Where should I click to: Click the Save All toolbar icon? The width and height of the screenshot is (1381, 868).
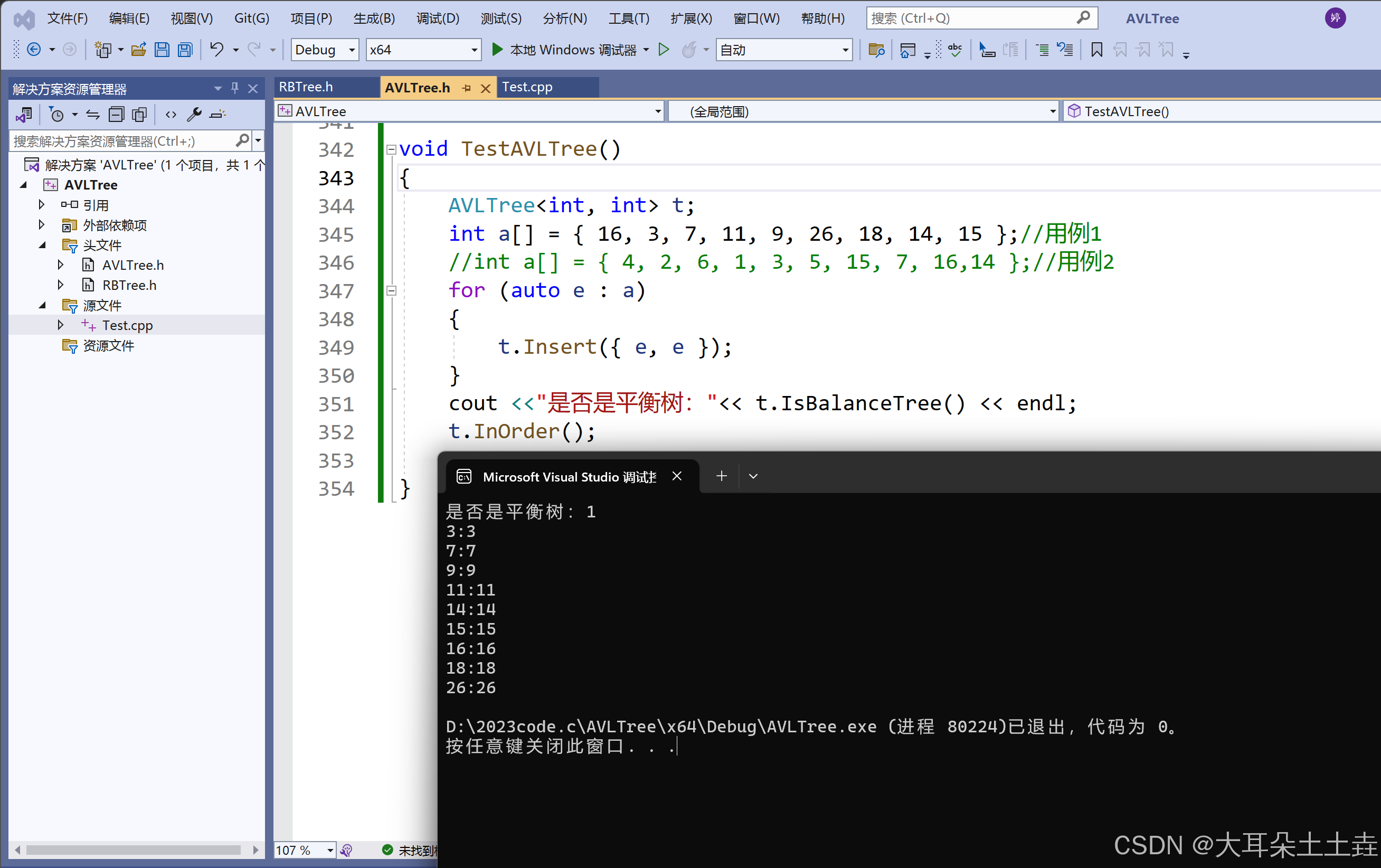pos(185,50)
